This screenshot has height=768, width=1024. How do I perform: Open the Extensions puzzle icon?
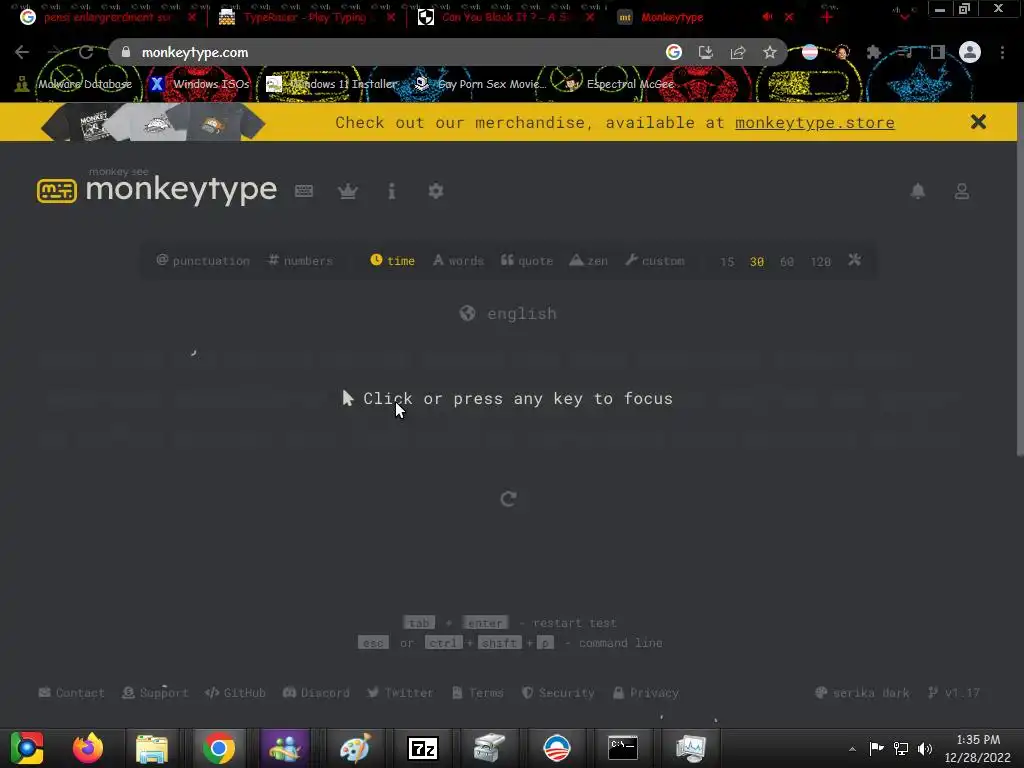(873, 52)
